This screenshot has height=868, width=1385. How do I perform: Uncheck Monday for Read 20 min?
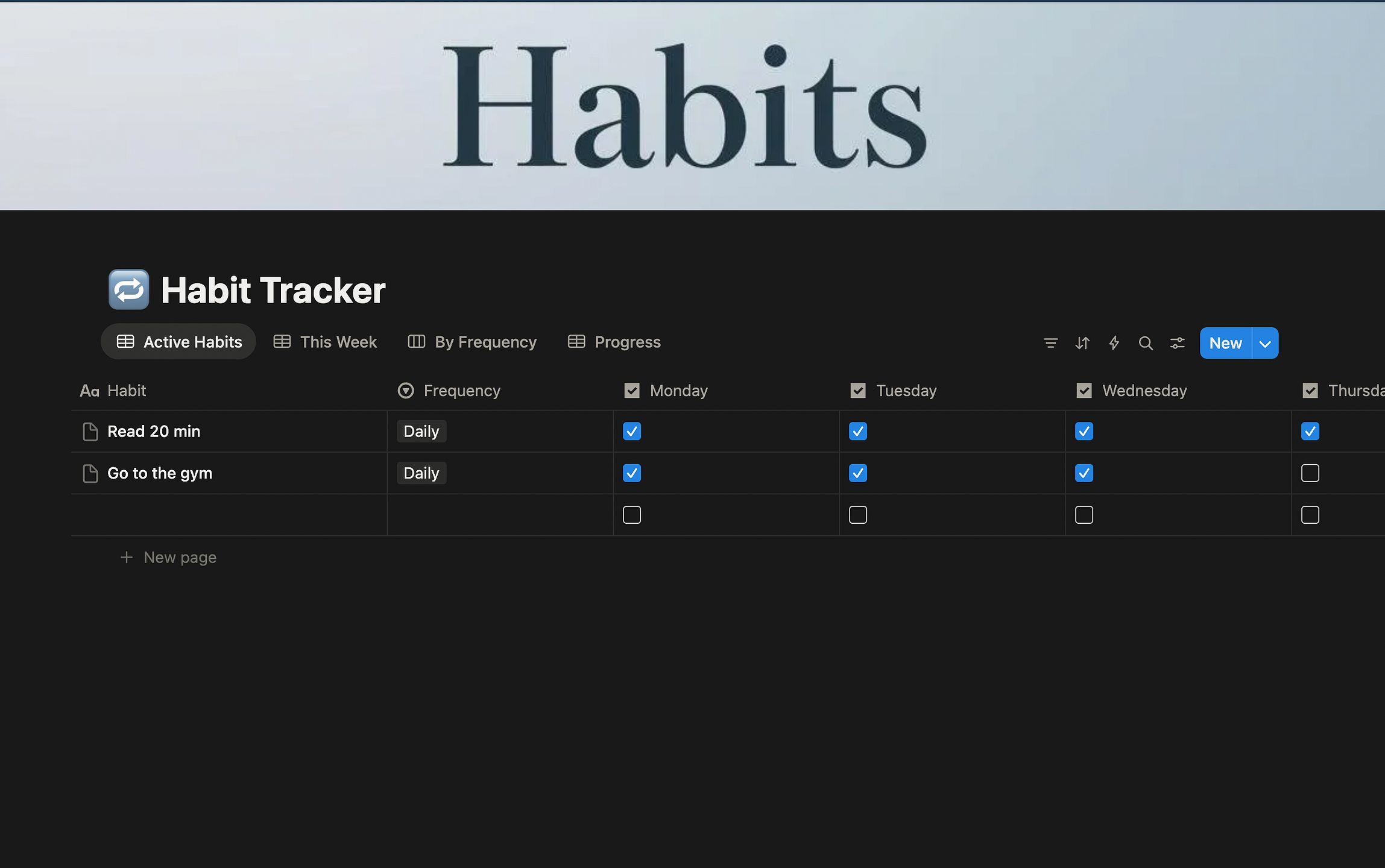[632, 432]
